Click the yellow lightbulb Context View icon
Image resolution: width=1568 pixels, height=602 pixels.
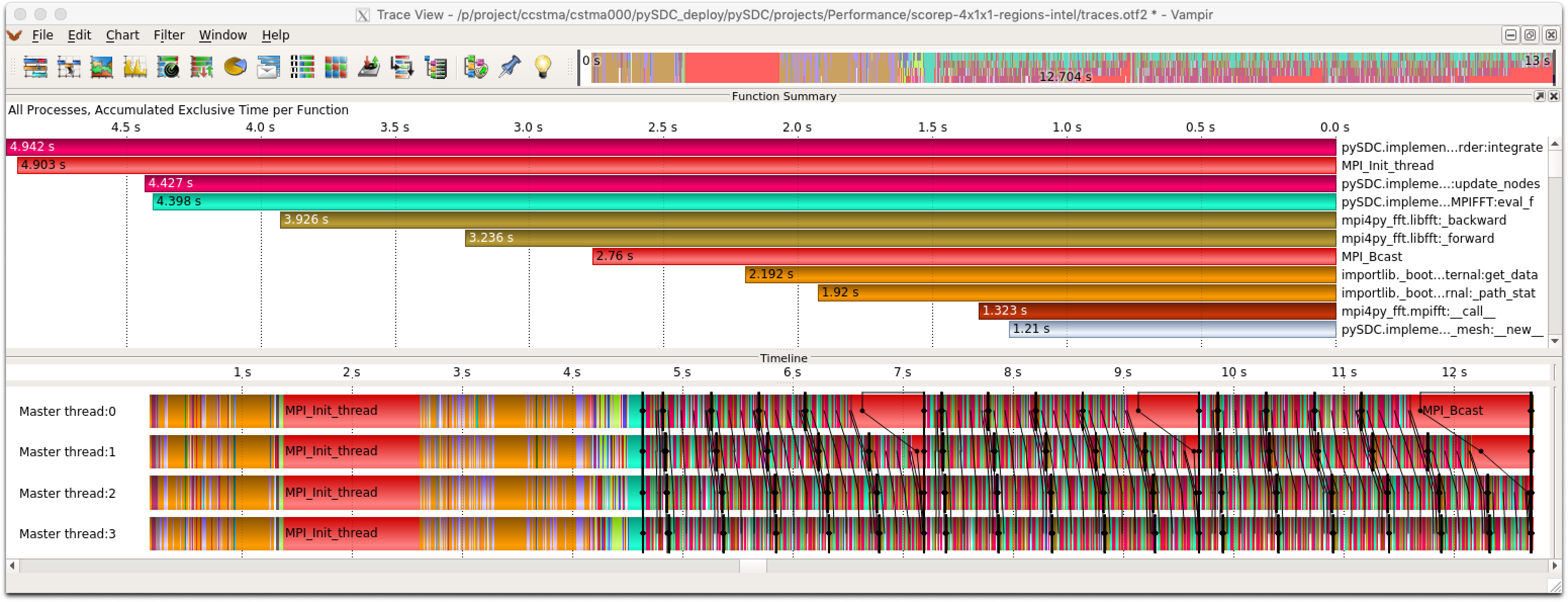coord(542,67)
